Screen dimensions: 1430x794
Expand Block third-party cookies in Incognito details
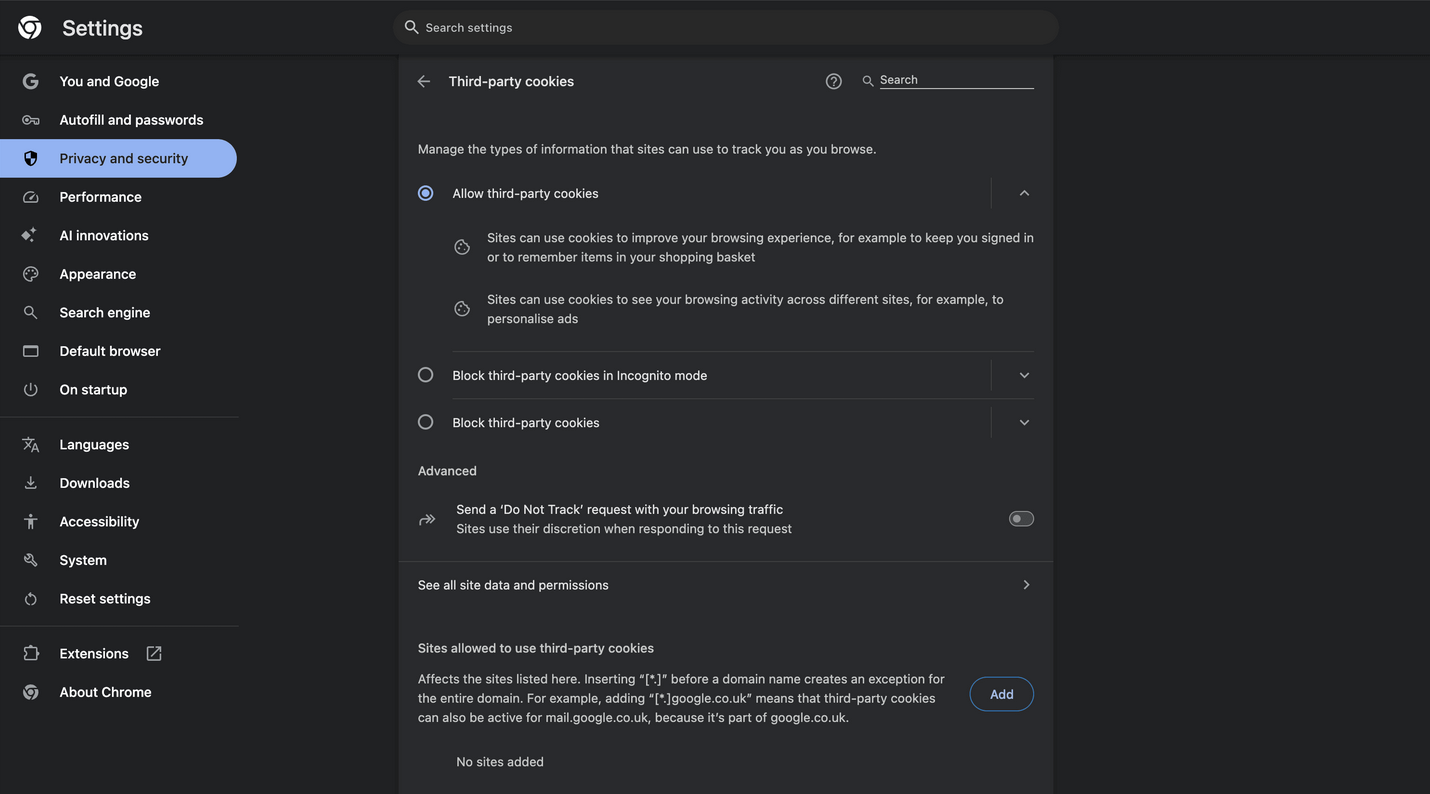point(1024,375)
